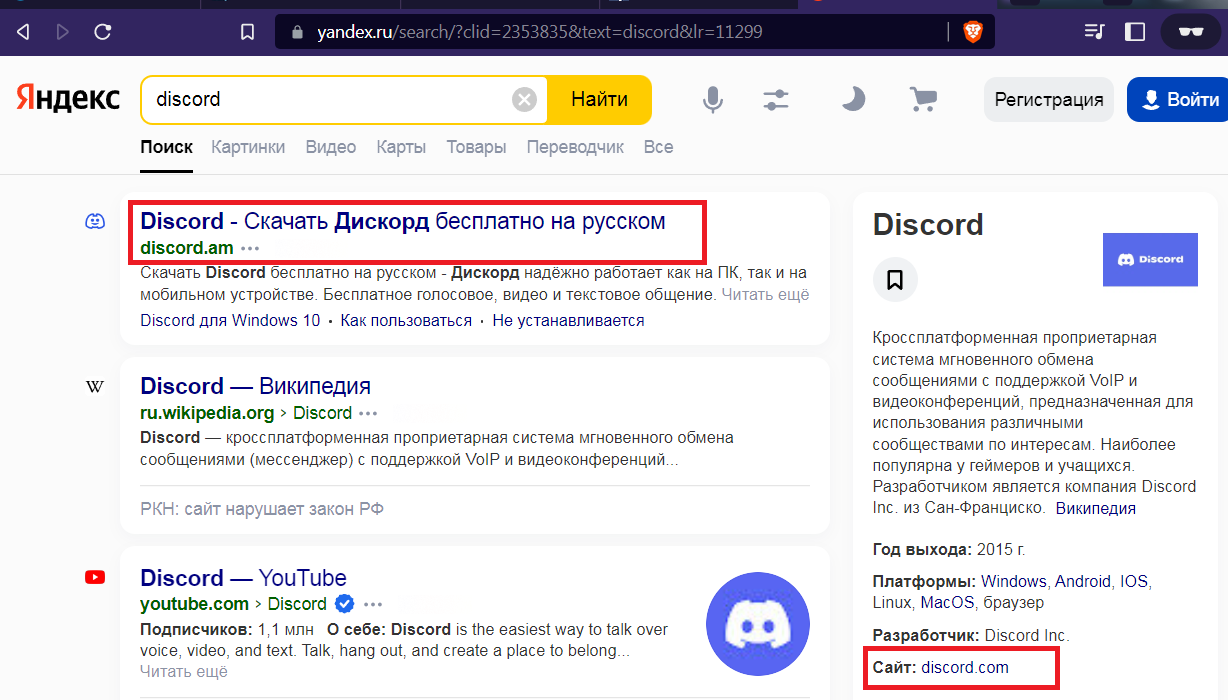
Task: Go back with the browser back arrow
Action: [23, 32]
